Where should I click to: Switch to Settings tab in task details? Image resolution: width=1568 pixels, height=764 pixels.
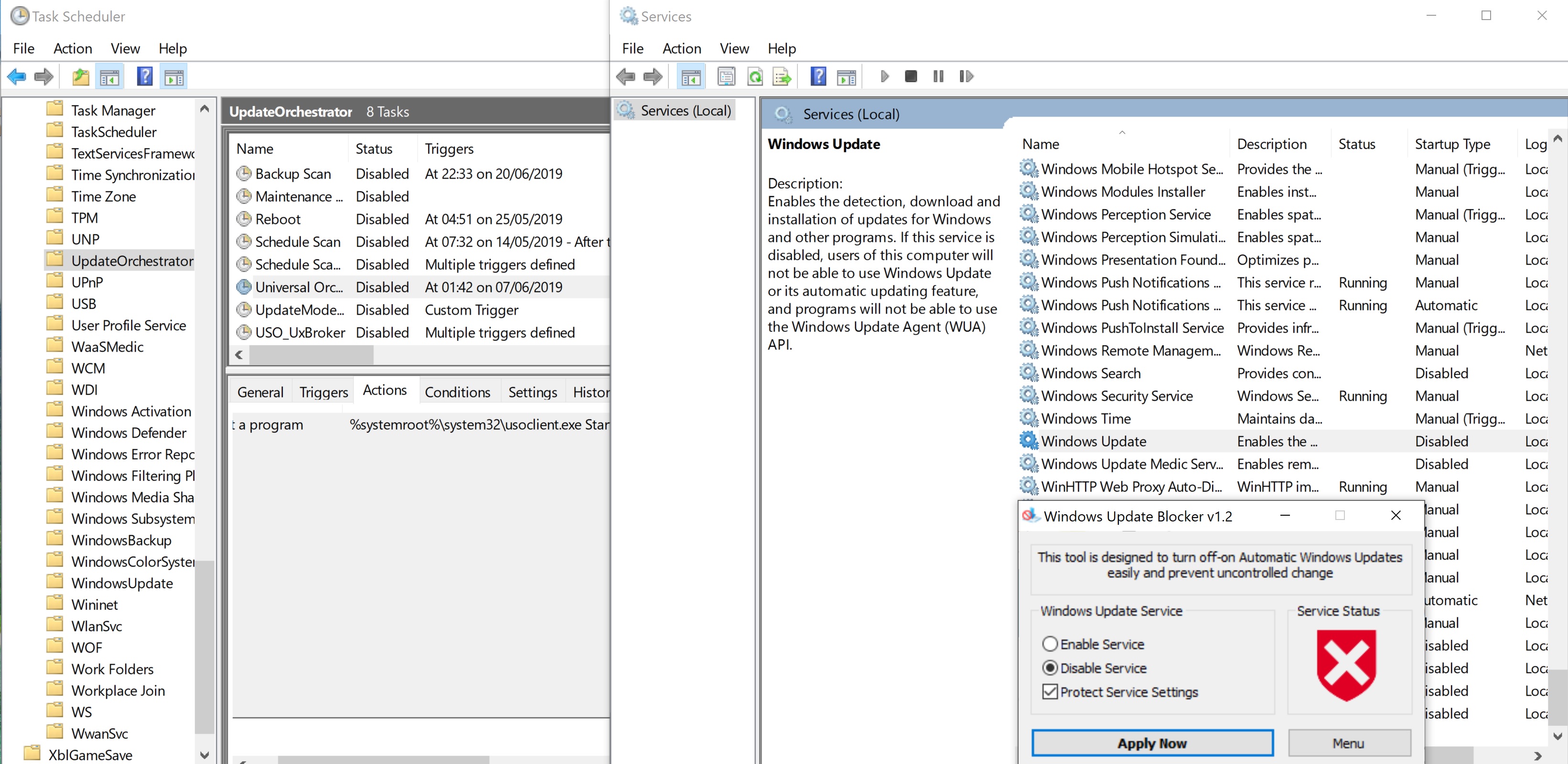(533, 392)
